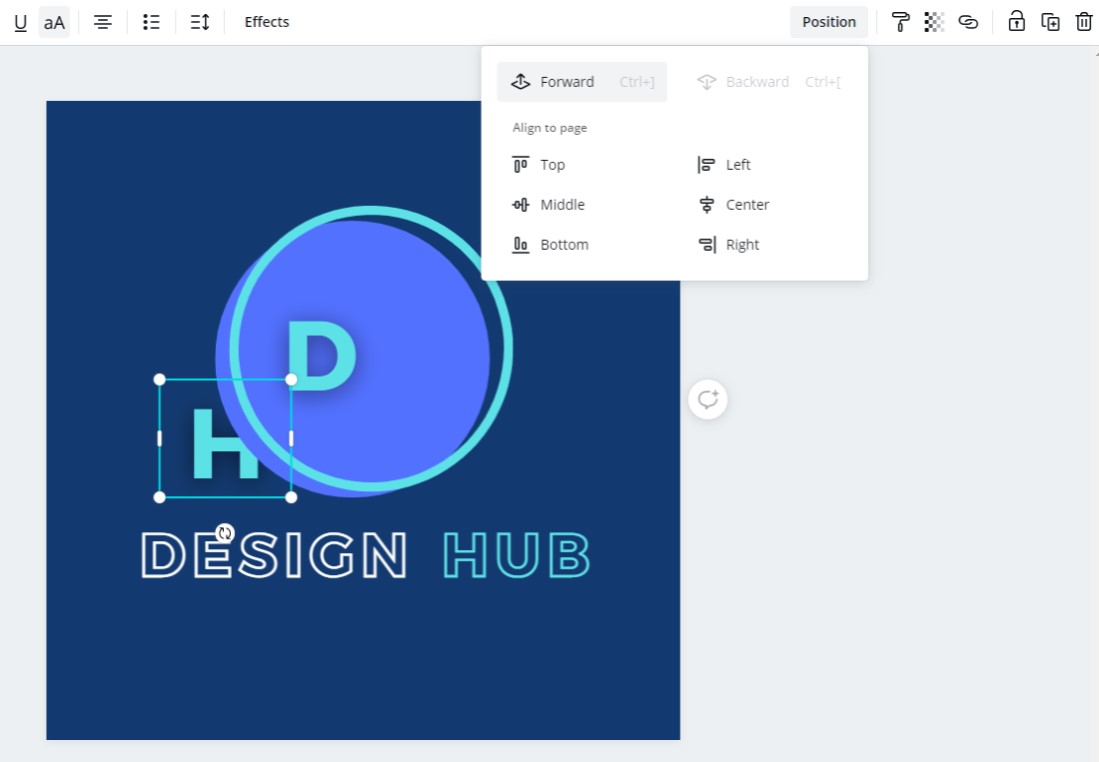Screen dimensions: 1099x762
Task: Select the DESIGN outlined text
Action: click(x=274, y=555)
